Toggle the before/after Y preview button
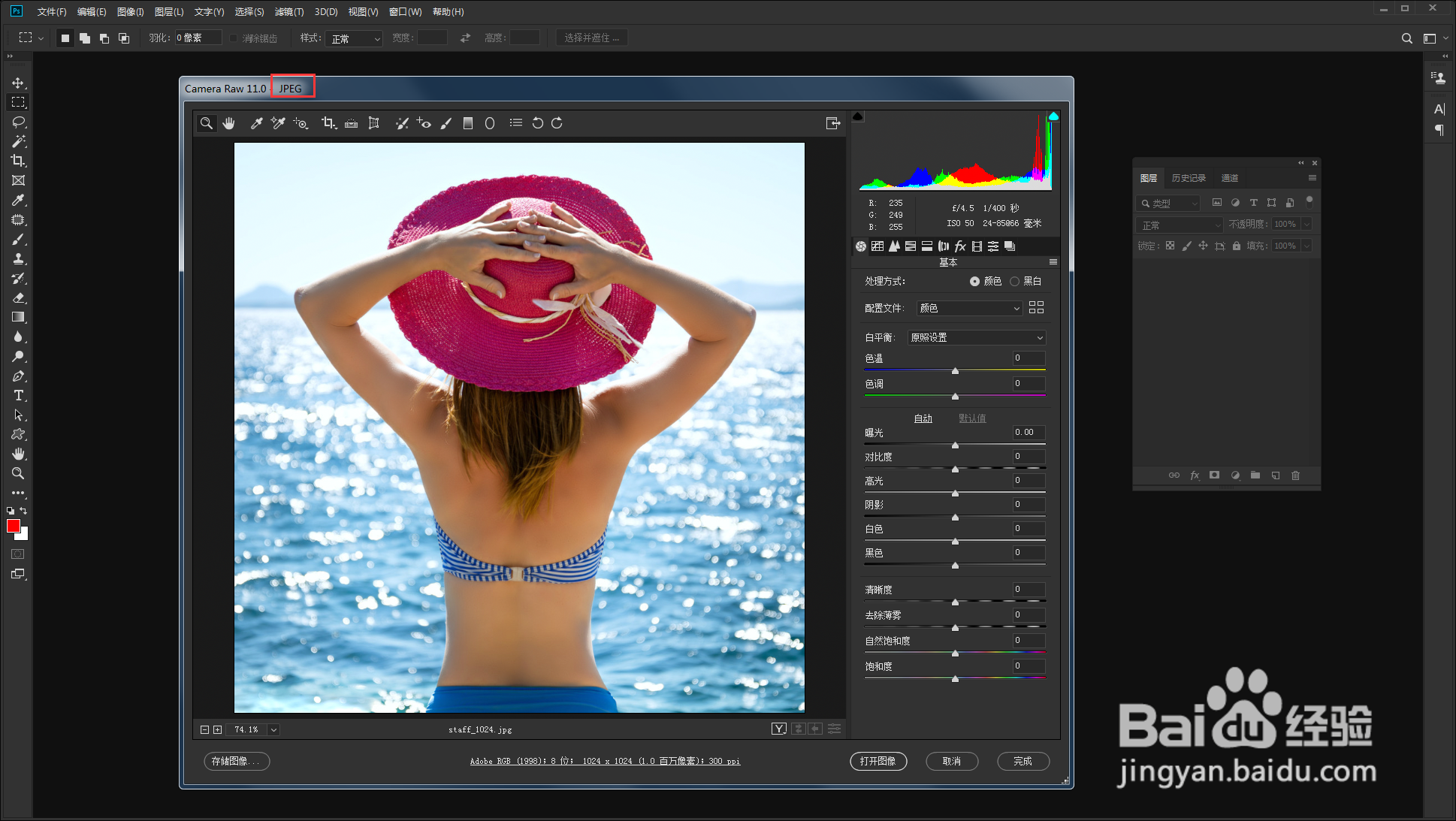1456x821 pixels. [x=778, y=729]
